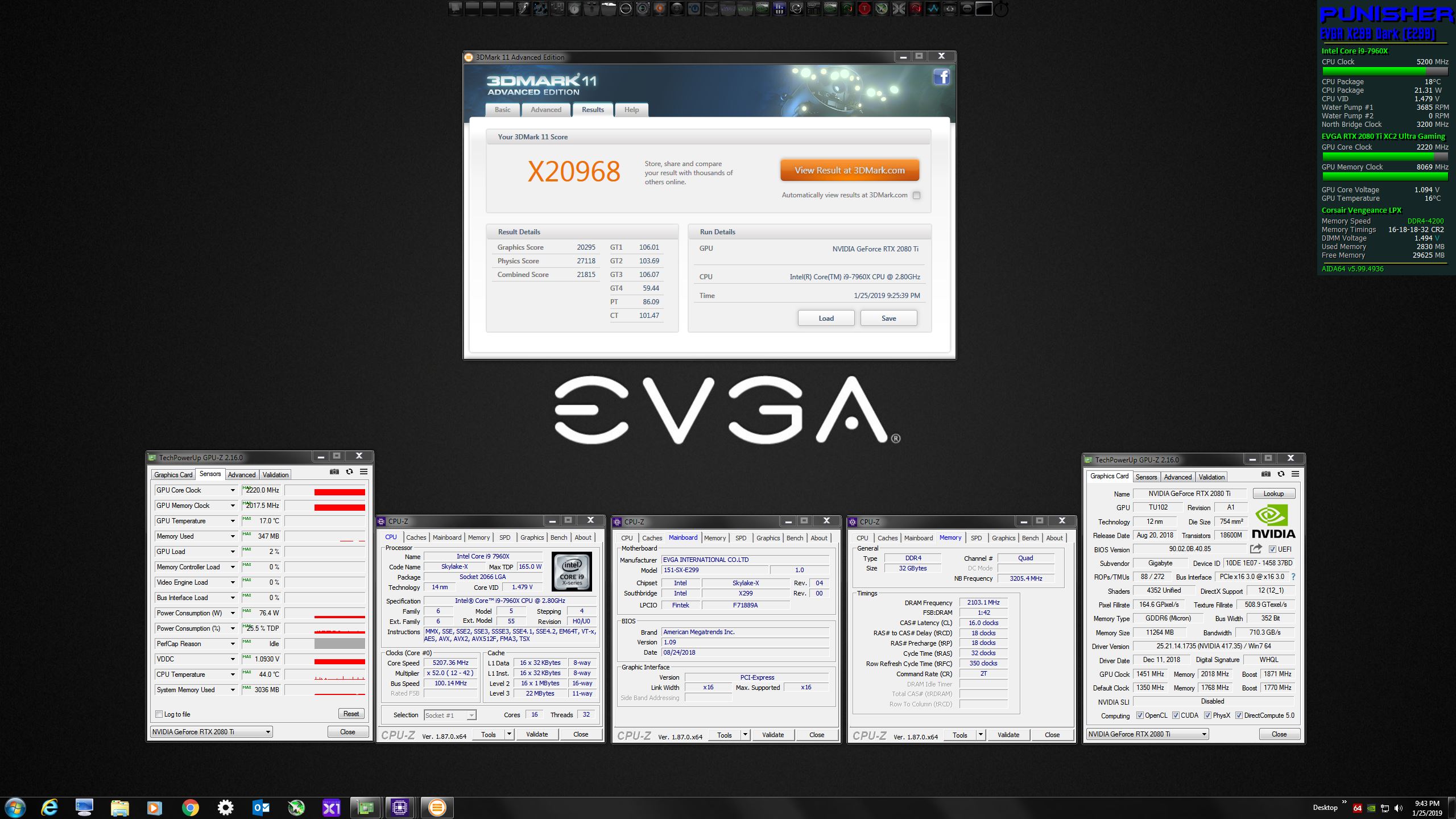The width and height of the screenshot is (1456, 819).
Task: Click the Desktop toolbar label on taskbar
Action: click(x=1325, y=808)
